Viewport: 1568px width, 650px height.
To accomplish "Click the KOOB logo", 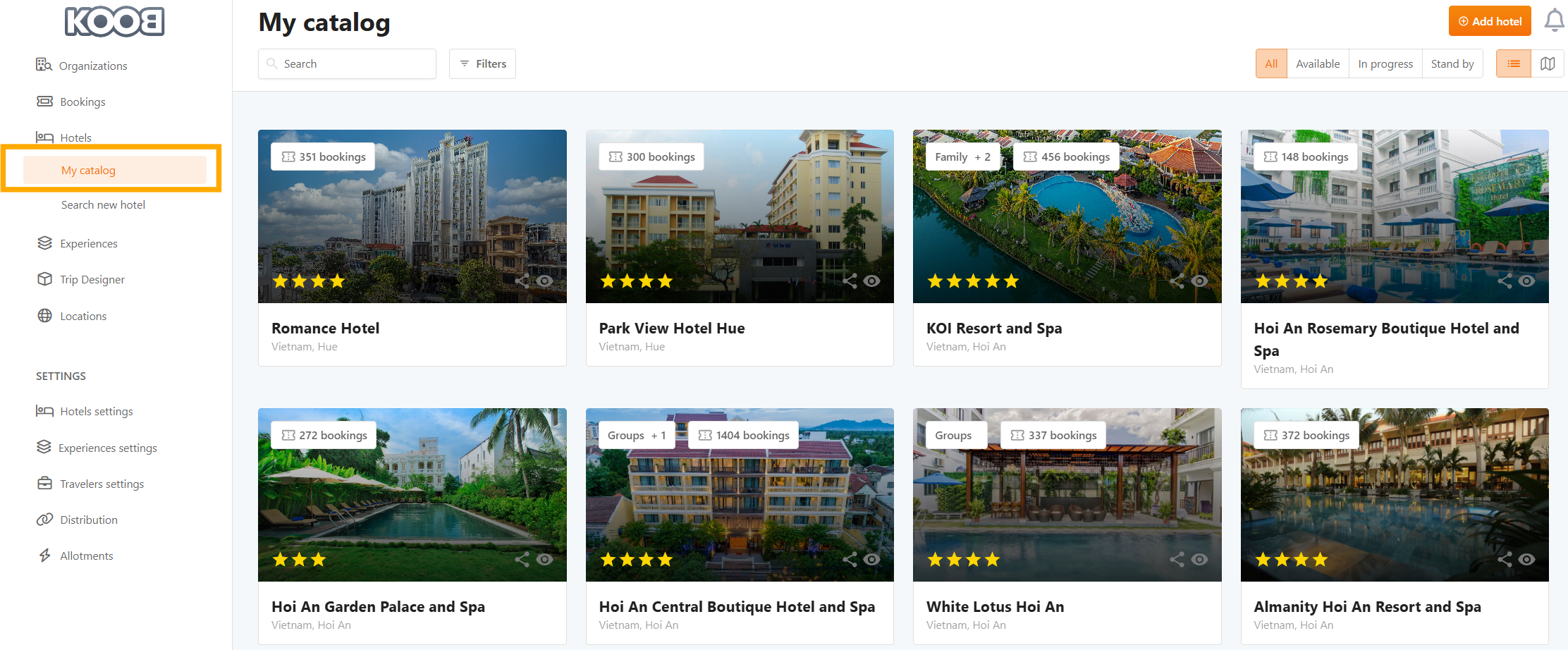I will (x=115, y=22).
